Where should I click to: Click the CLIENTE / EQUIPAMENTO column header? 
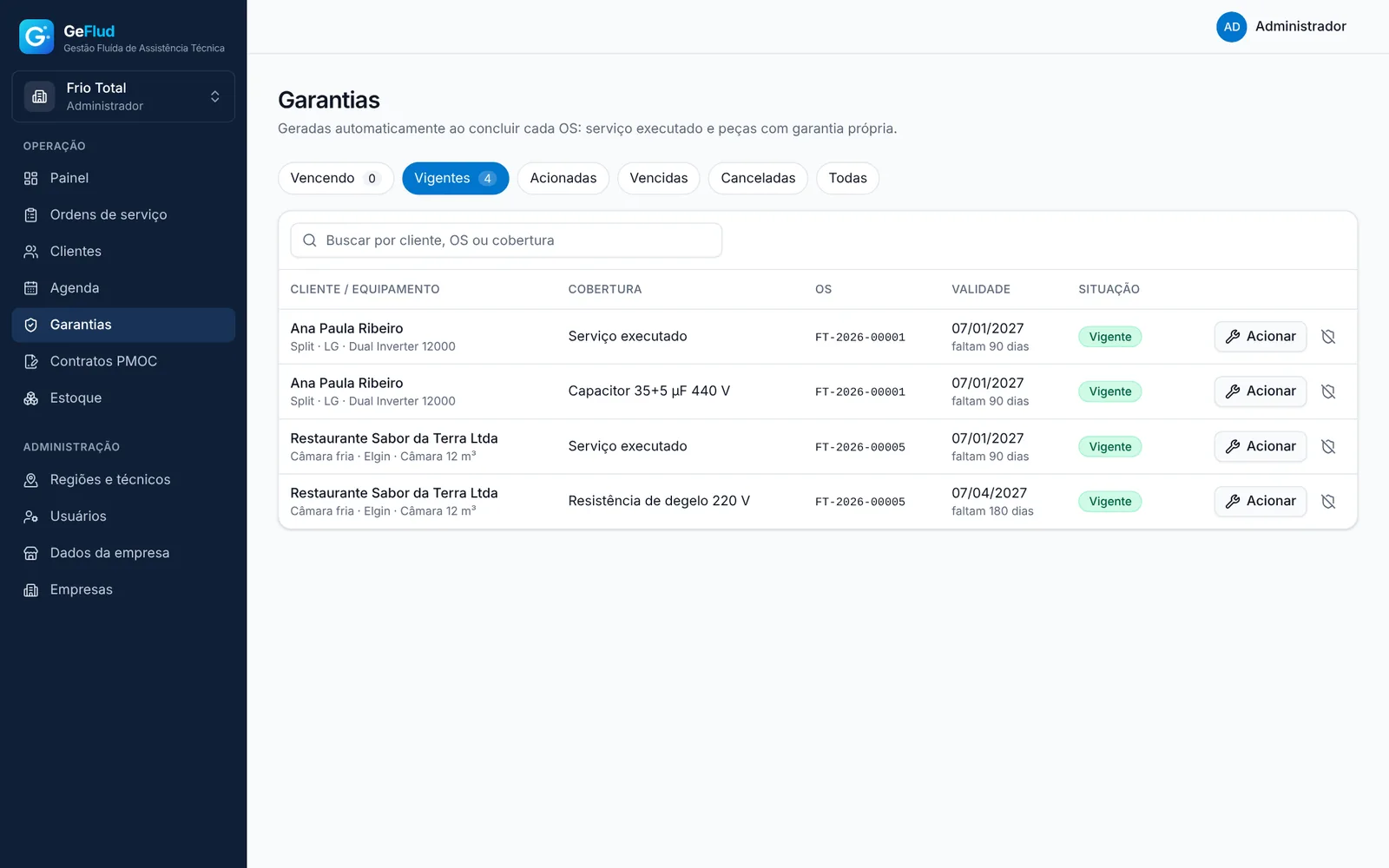click(365, 289)
